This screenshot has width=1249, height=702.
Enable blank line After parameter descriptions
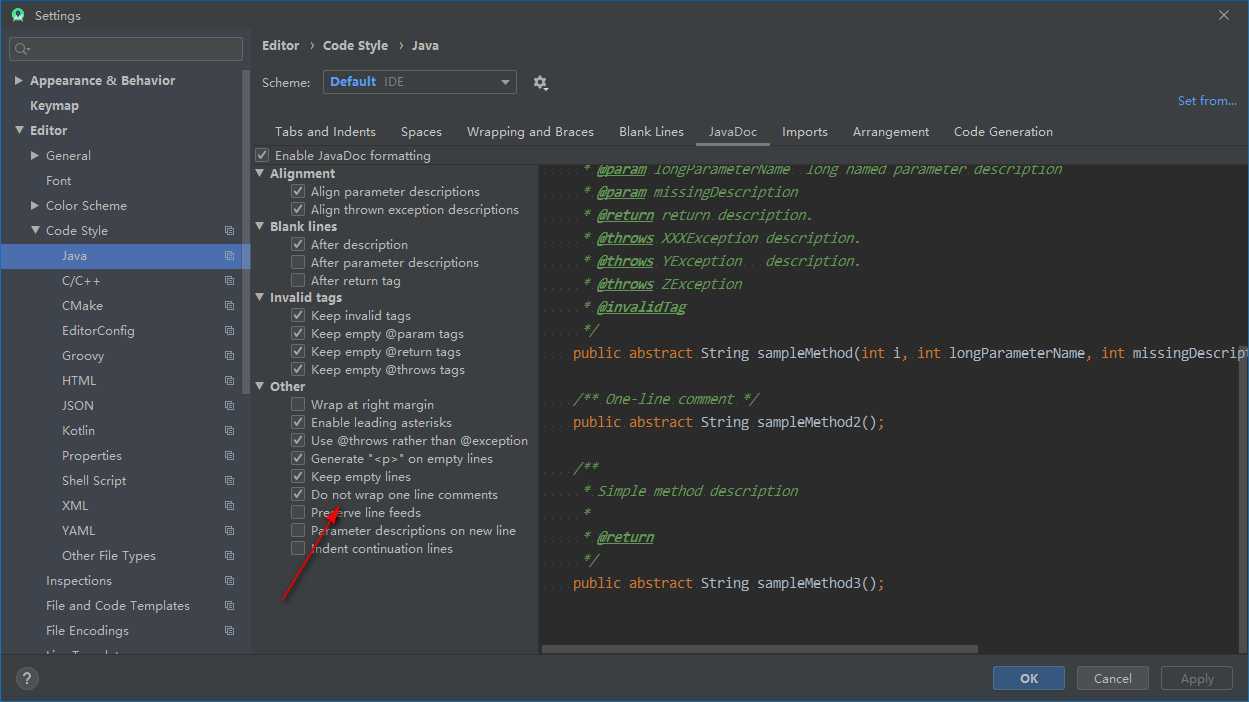click(x=298, y=263)
